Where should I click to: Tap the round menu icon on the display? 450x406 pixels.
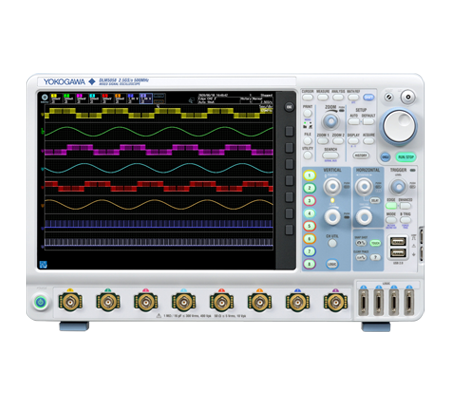click(x=45, y=98)
